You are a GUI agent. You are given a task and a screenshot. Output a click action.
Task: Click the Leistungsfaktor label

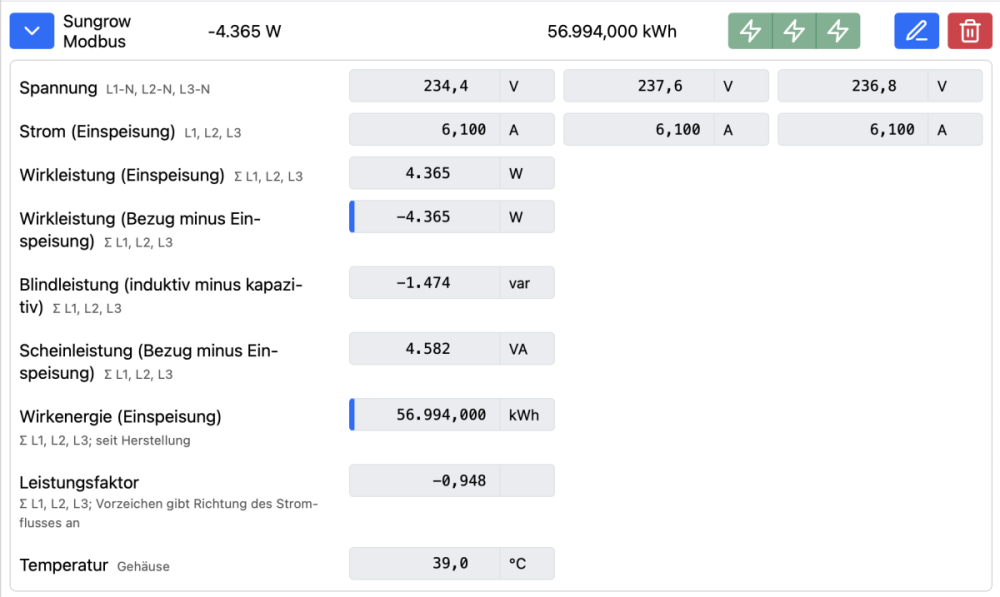pyautogui.click(x=79, y=482)
